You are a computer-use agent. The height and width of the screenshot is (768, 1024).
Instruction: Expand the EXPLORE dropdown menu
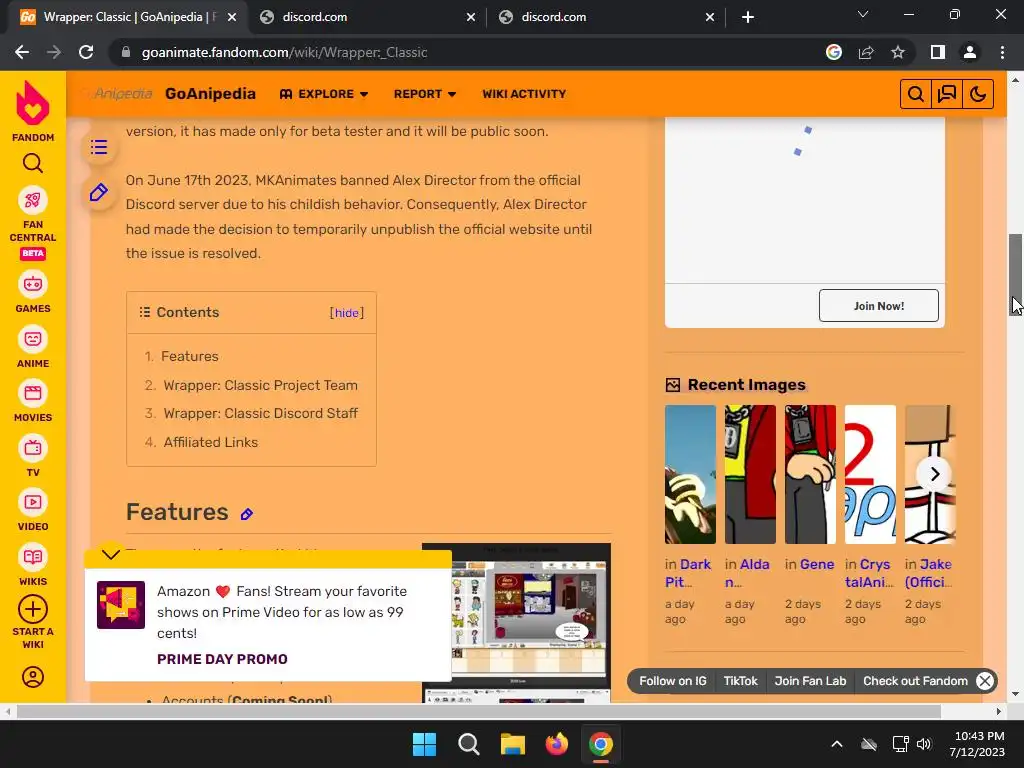(323, 94)
